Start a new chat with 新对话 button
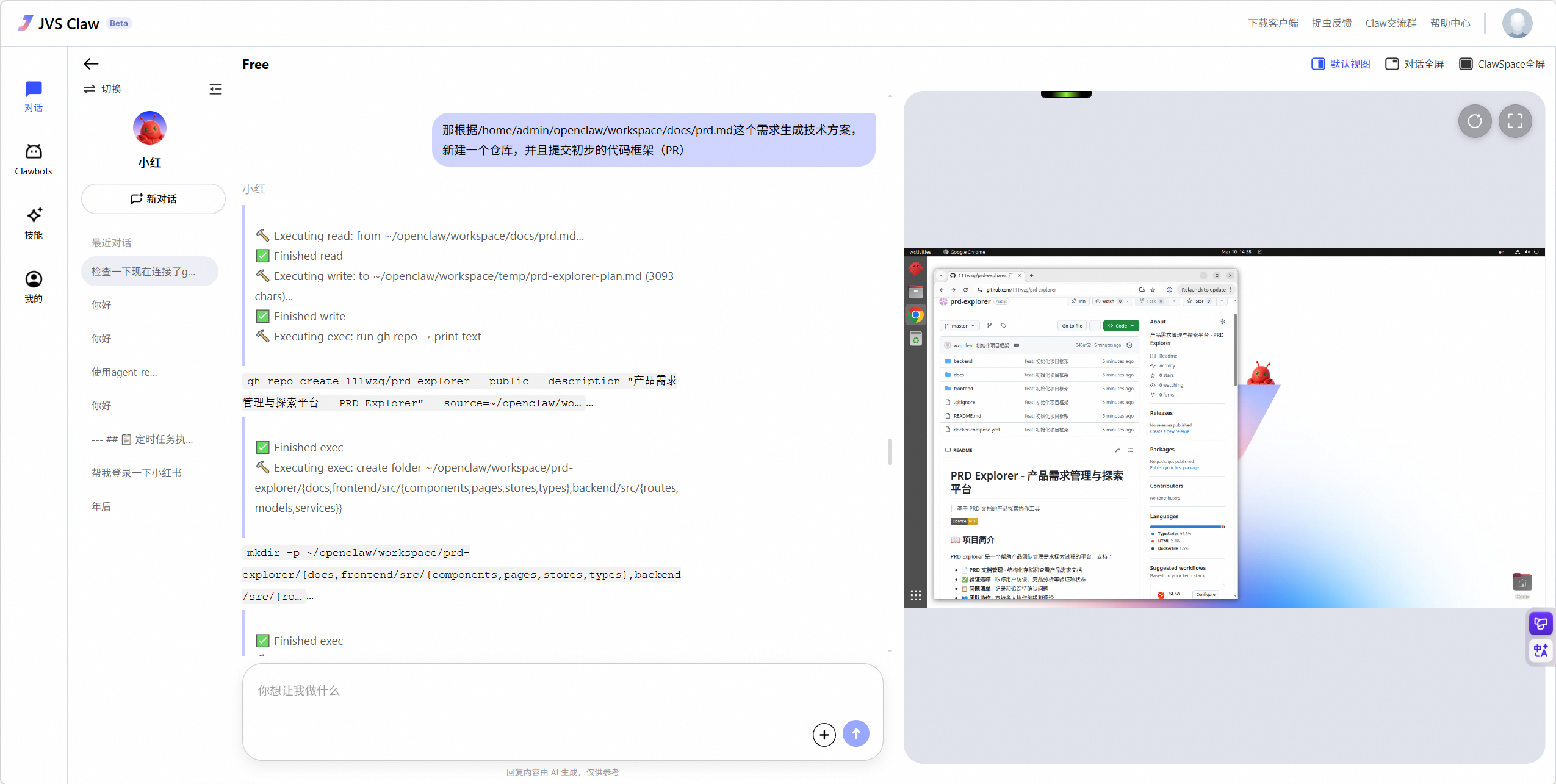Image resolution: width=1556 pixels, height=784 pixels. click(x=153, y=198)
